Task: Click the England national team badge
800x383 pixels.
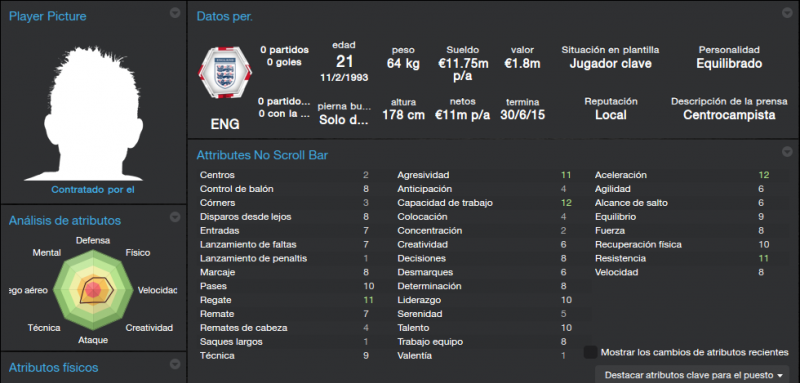Action: coord(225,72)
